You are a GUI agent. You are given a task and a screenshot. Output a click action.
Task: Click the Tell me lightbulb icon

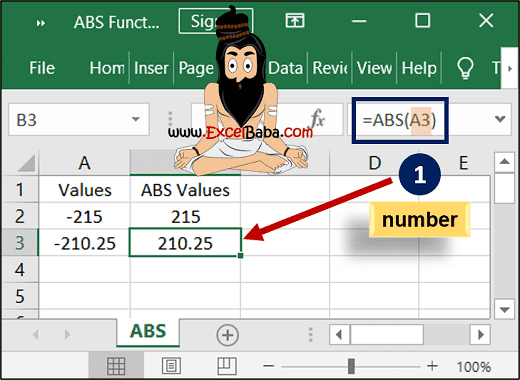click(x=465, y=68)
